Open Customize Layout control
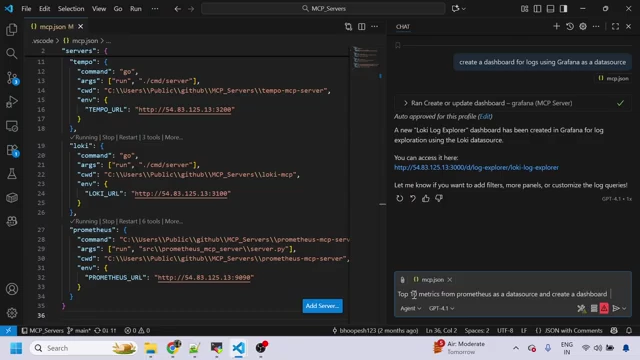640x360 pixels. [524, 9]
